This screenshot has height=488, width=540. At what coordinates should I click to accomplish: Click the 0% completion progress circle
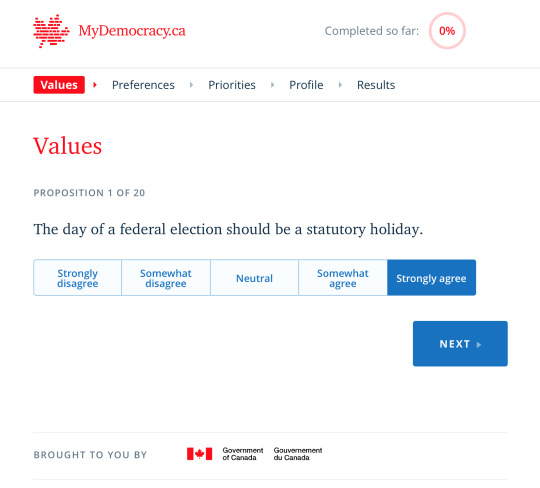[447, 31]
